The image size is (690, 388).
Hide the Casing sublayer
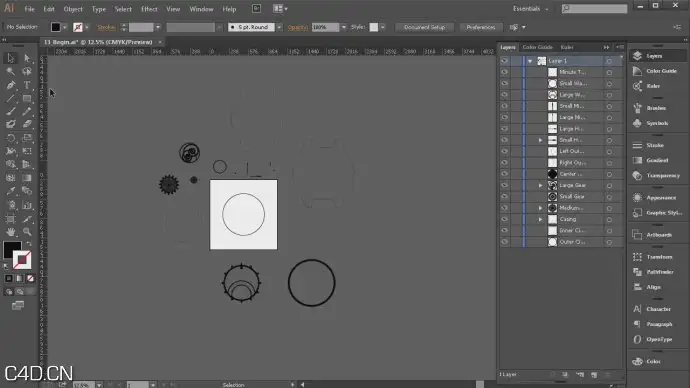tap(504, 219)
